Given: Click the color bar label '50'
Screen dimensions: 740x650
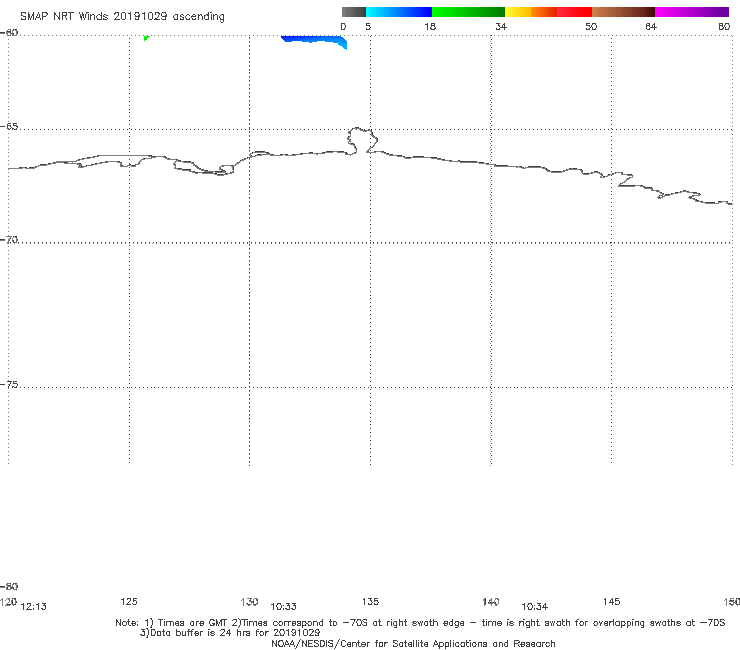Looking at the screenshot, I should (591, 26).
